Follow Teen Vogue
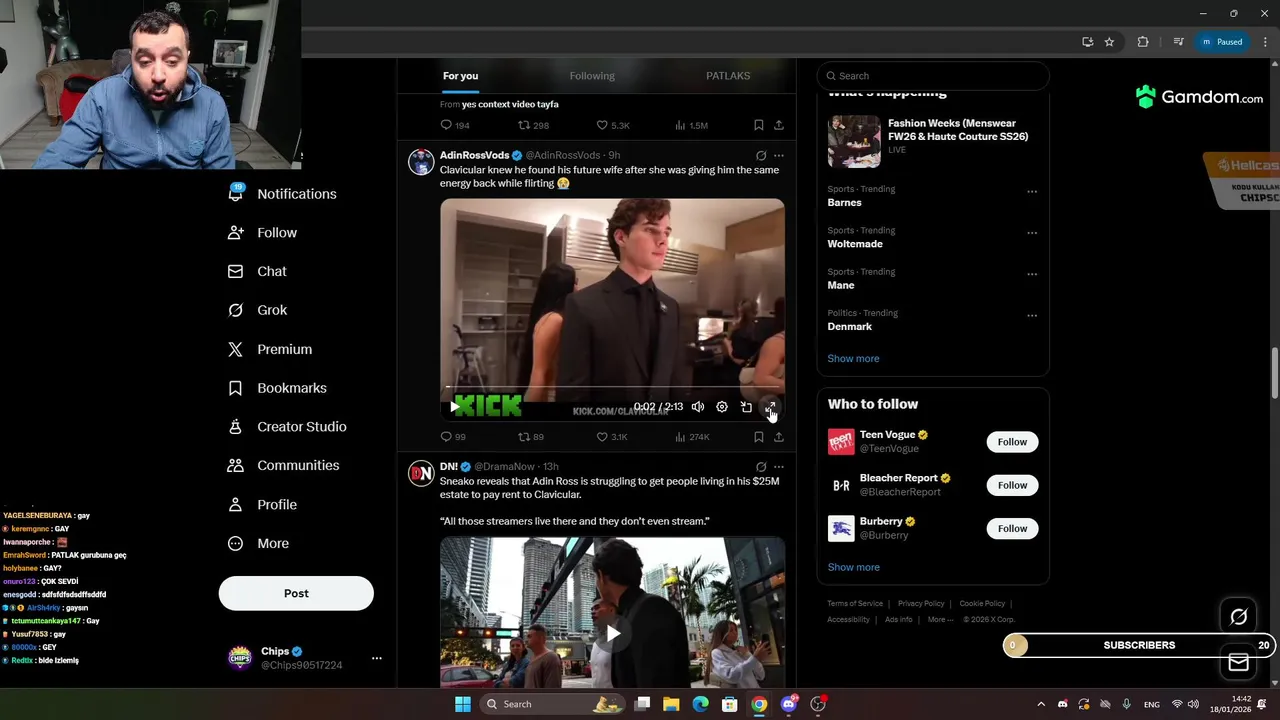 pyautogui.click(x=1012, y=442)
